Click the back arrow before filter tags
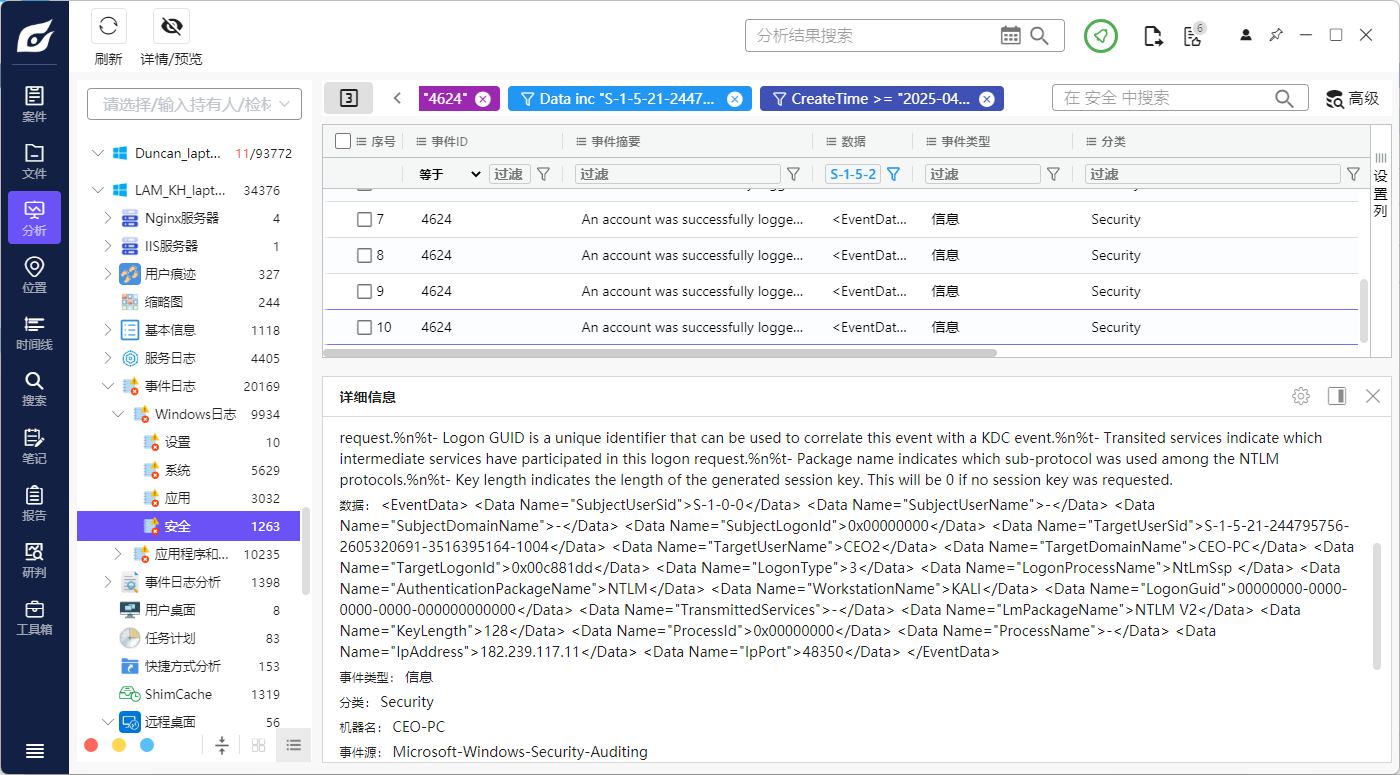 pos(397,98)
